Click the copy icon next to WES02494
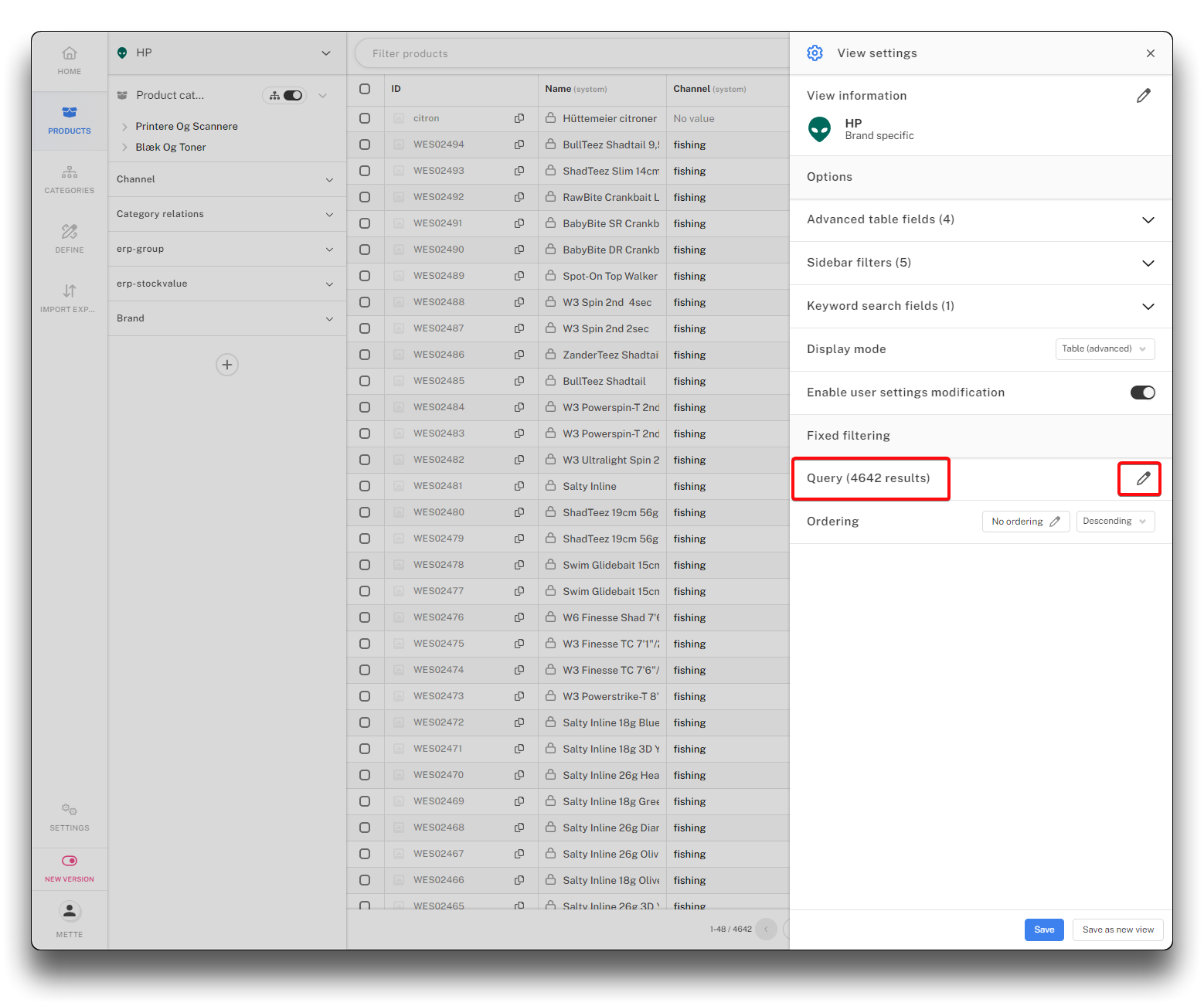Screen dimensions: 1204x1006 pyautogui.click(x=519, y=144)
